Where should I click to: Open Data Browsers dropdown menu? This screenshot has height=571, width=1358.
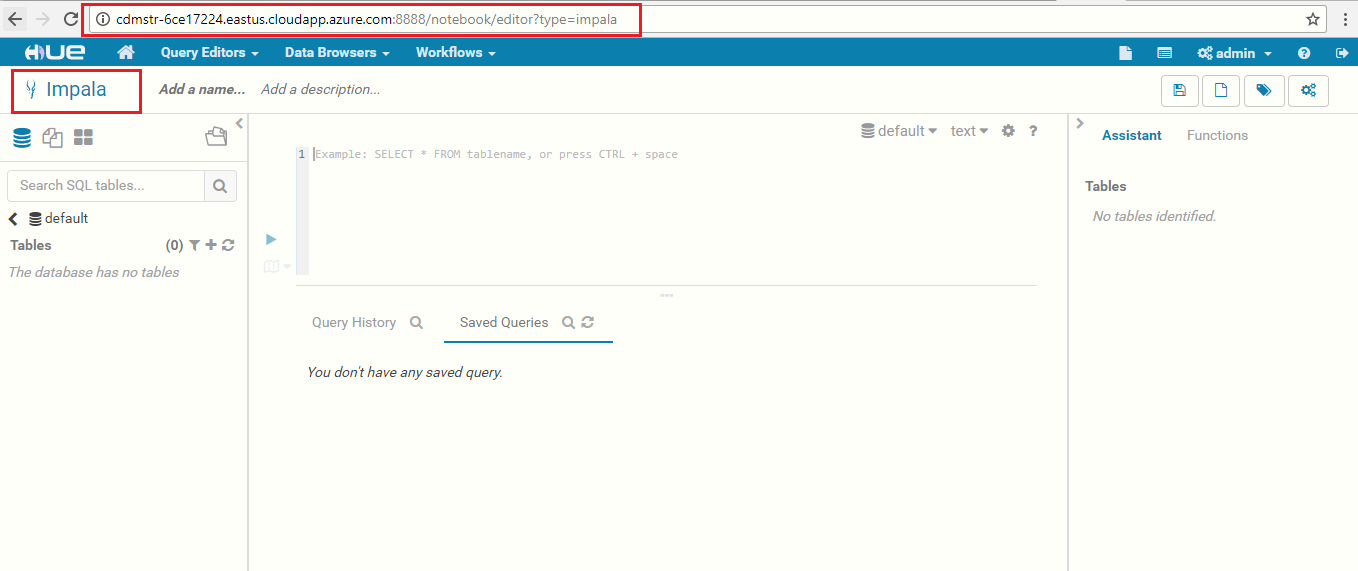[337, 53]
